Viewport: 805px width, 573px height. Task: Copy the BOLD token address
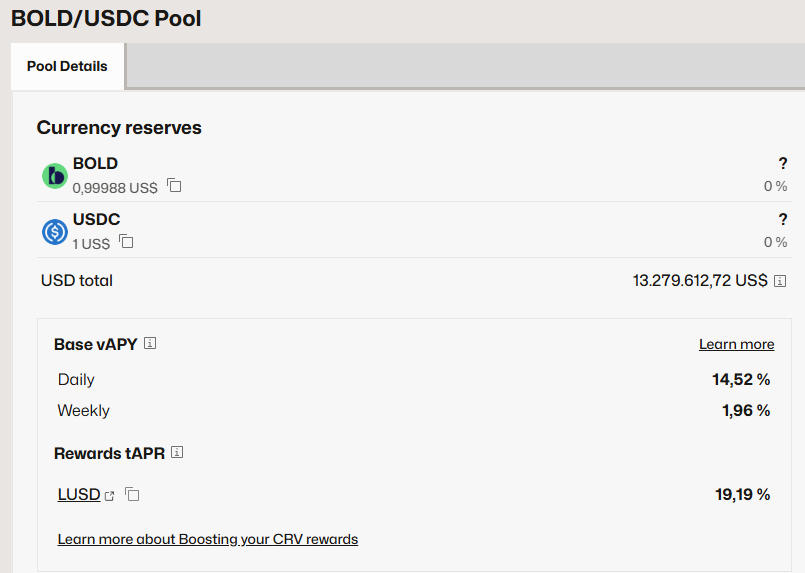(174, 185)
